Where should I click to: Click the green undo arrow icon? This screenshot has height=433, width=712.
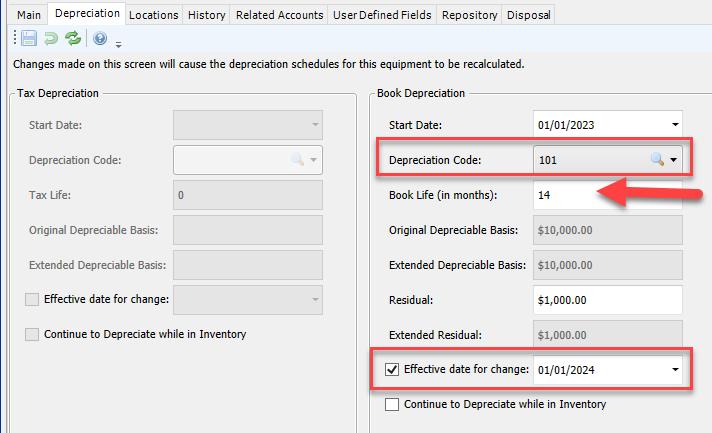tap(51, 38)
